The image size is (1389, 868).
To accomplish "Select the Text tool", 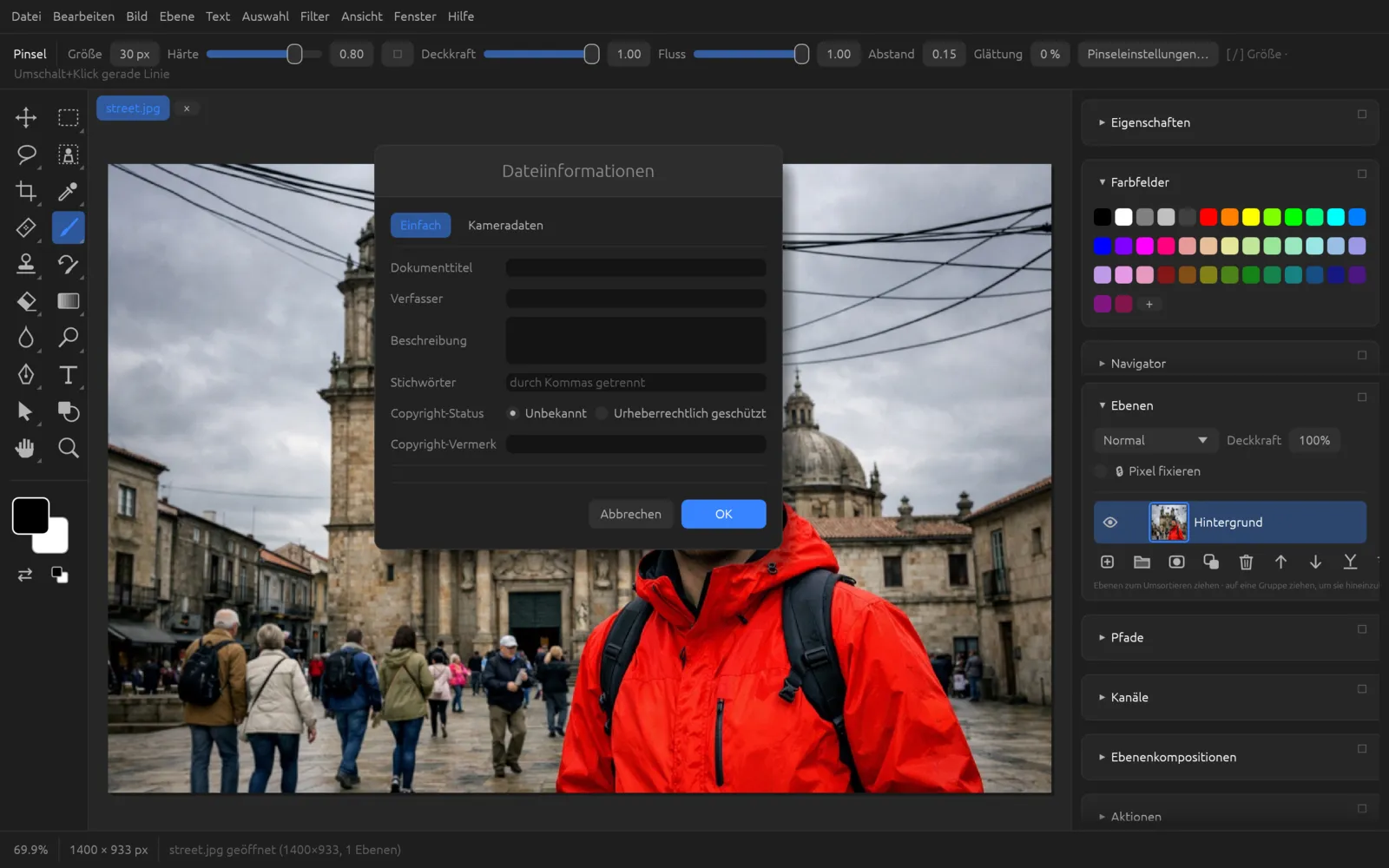I will coord(68,375).
